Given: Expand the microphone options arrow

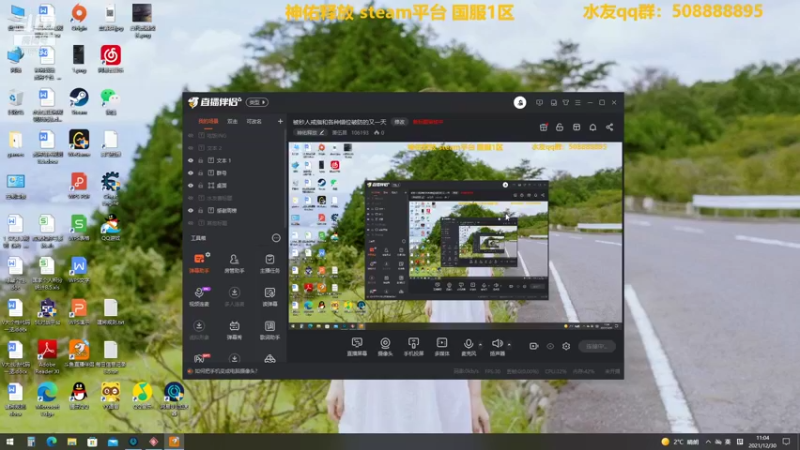Looking at the screenshot, I should coord(480,345).
